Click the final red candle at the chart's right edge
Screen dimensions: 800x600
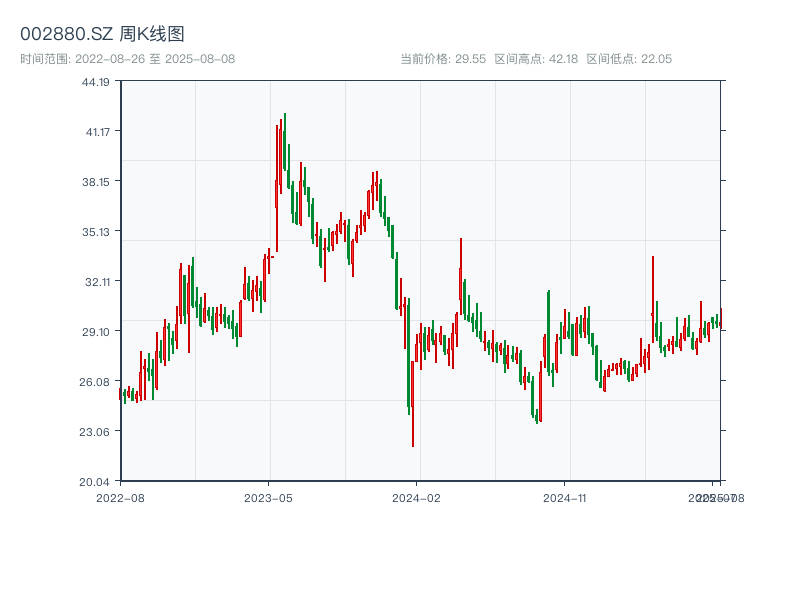tap(721, 318)
